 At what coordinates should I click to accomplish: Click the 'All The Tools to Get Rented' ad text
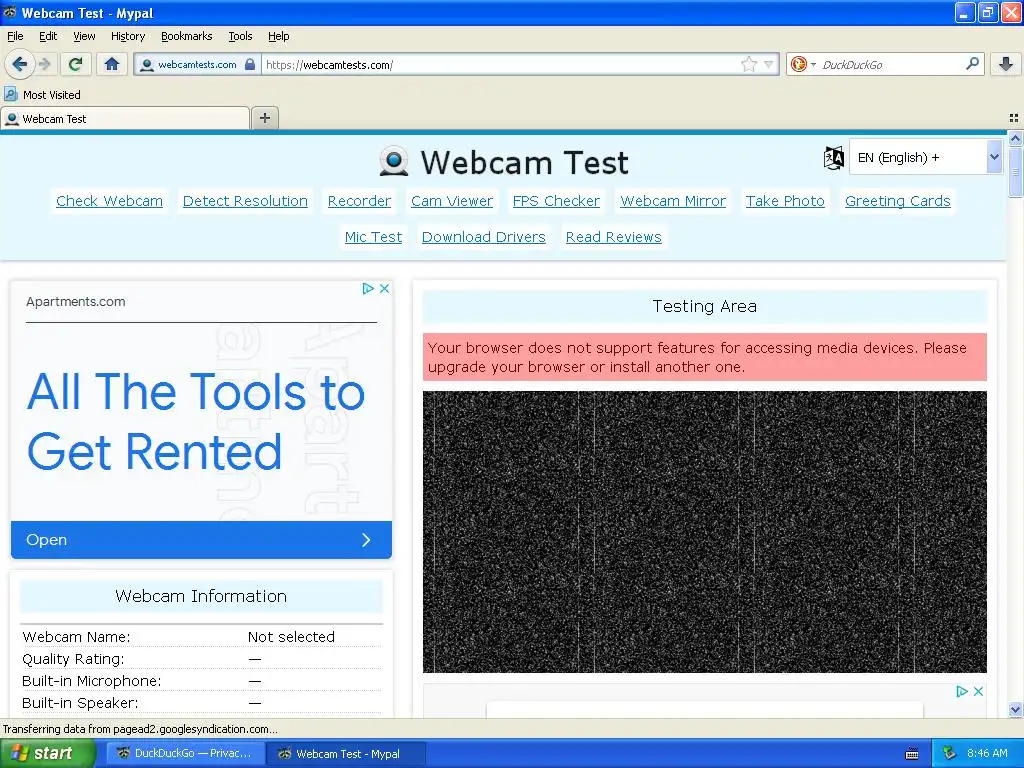(196, 421)
